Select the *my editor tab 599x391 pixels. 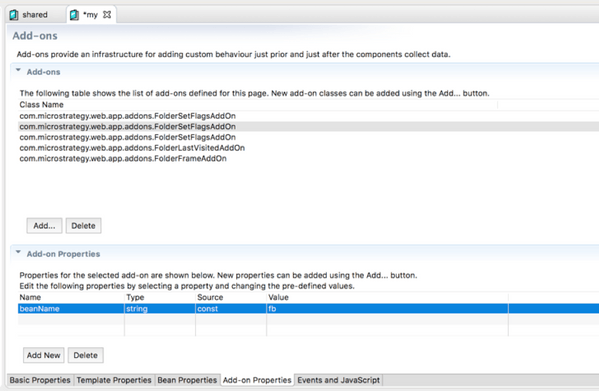point(90,15)
